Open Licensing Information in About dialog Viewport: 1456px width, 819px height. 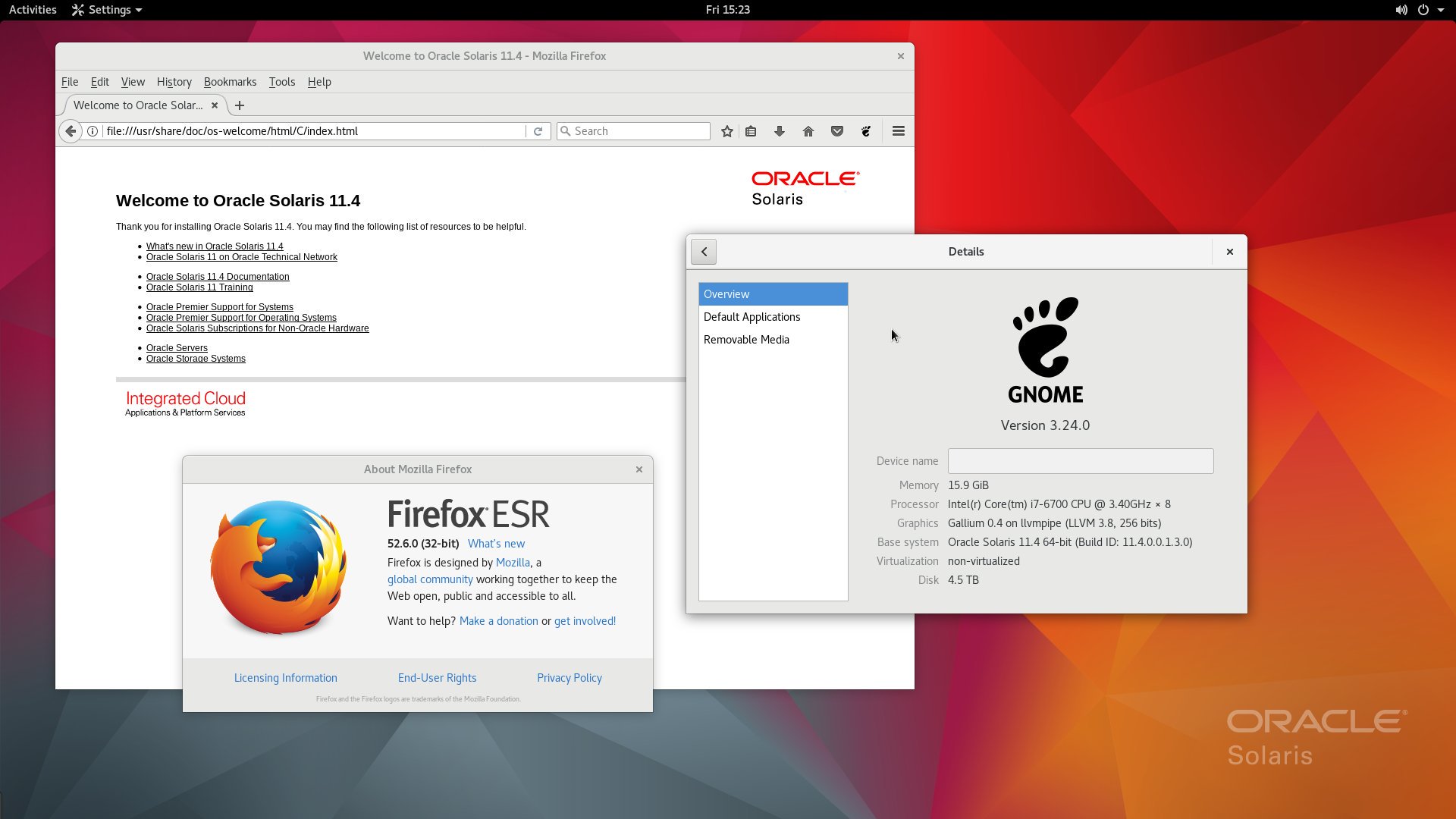pos(286,678)
